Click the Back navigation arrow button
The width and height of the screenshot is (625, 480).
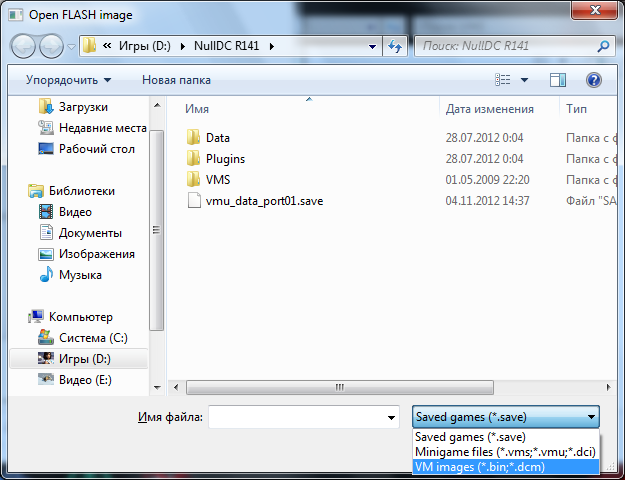point(24,46)
